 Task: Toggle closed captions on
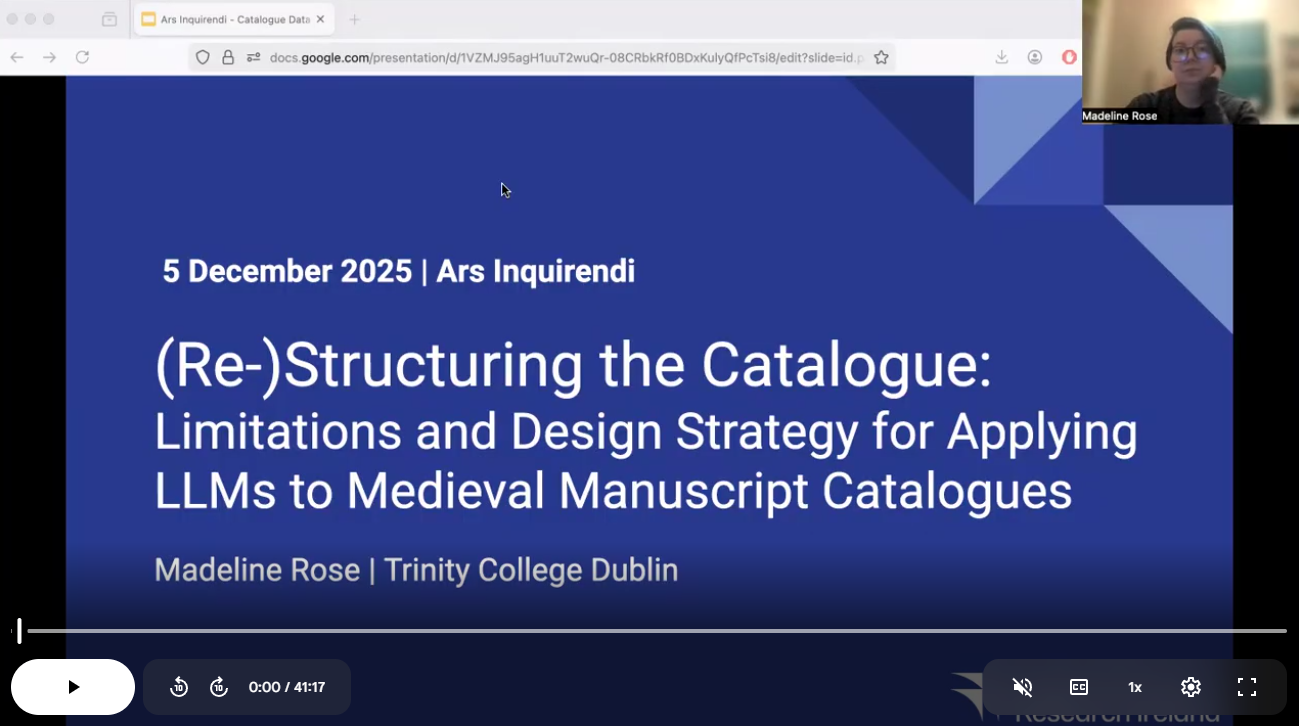[1079, 687]
